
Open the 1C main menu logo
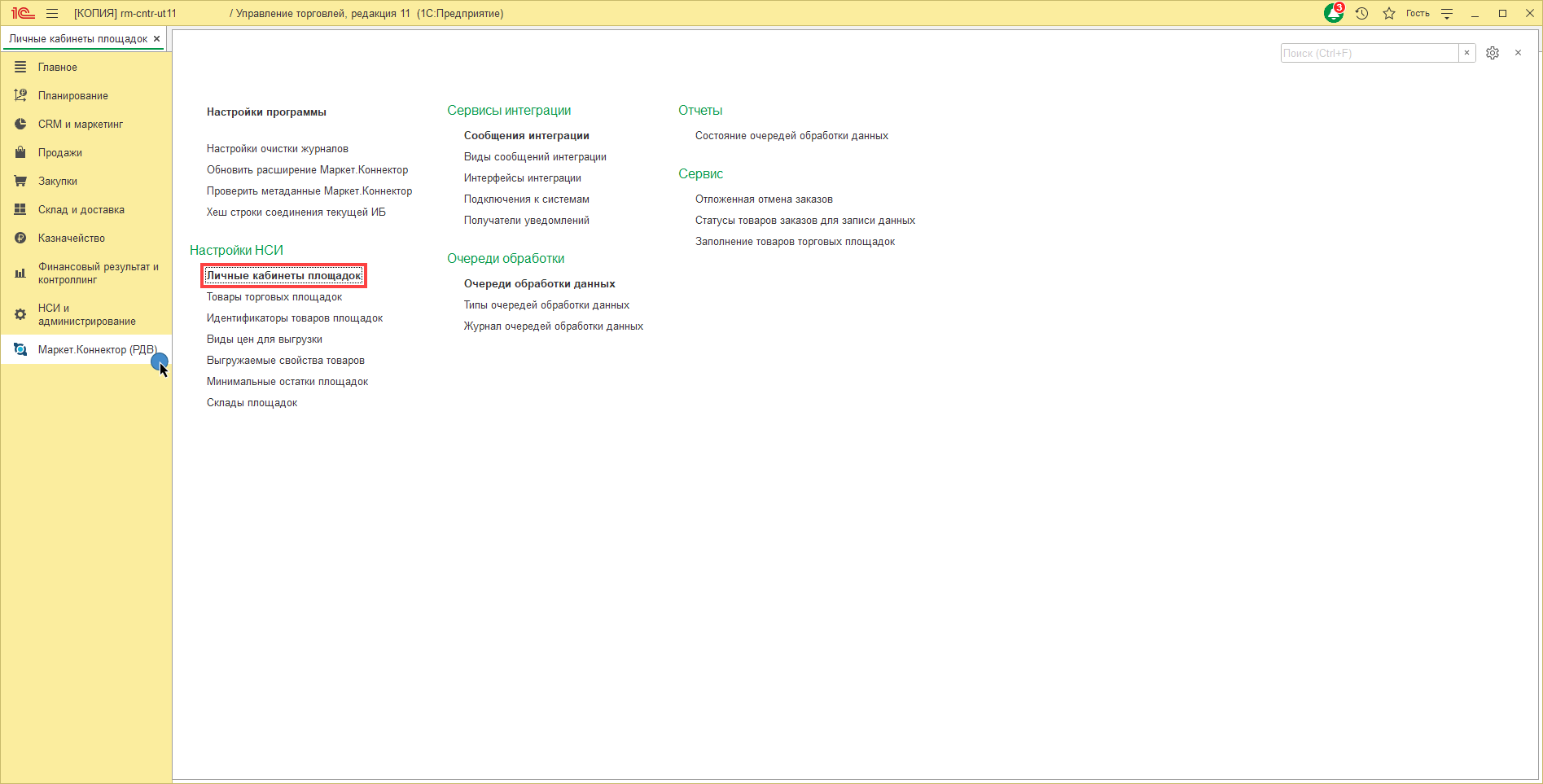[23, 13]
